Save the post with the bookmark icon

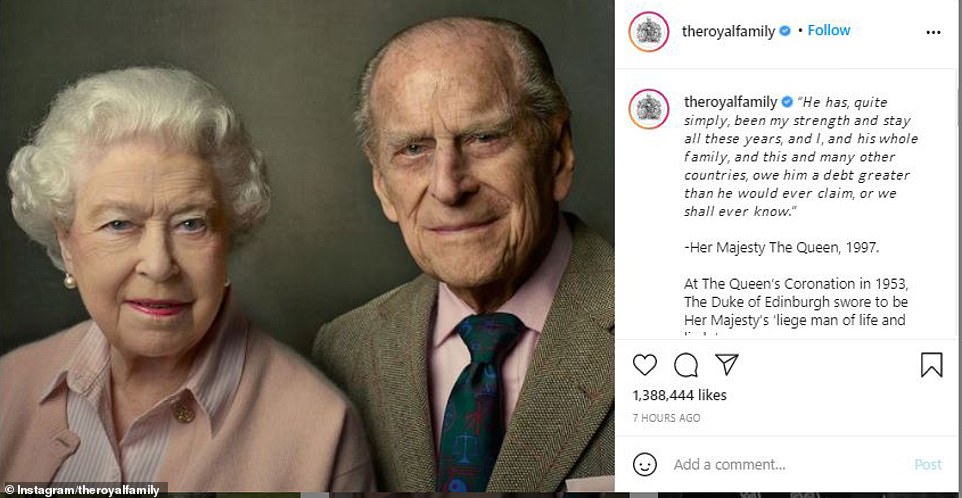coord(931,365)
